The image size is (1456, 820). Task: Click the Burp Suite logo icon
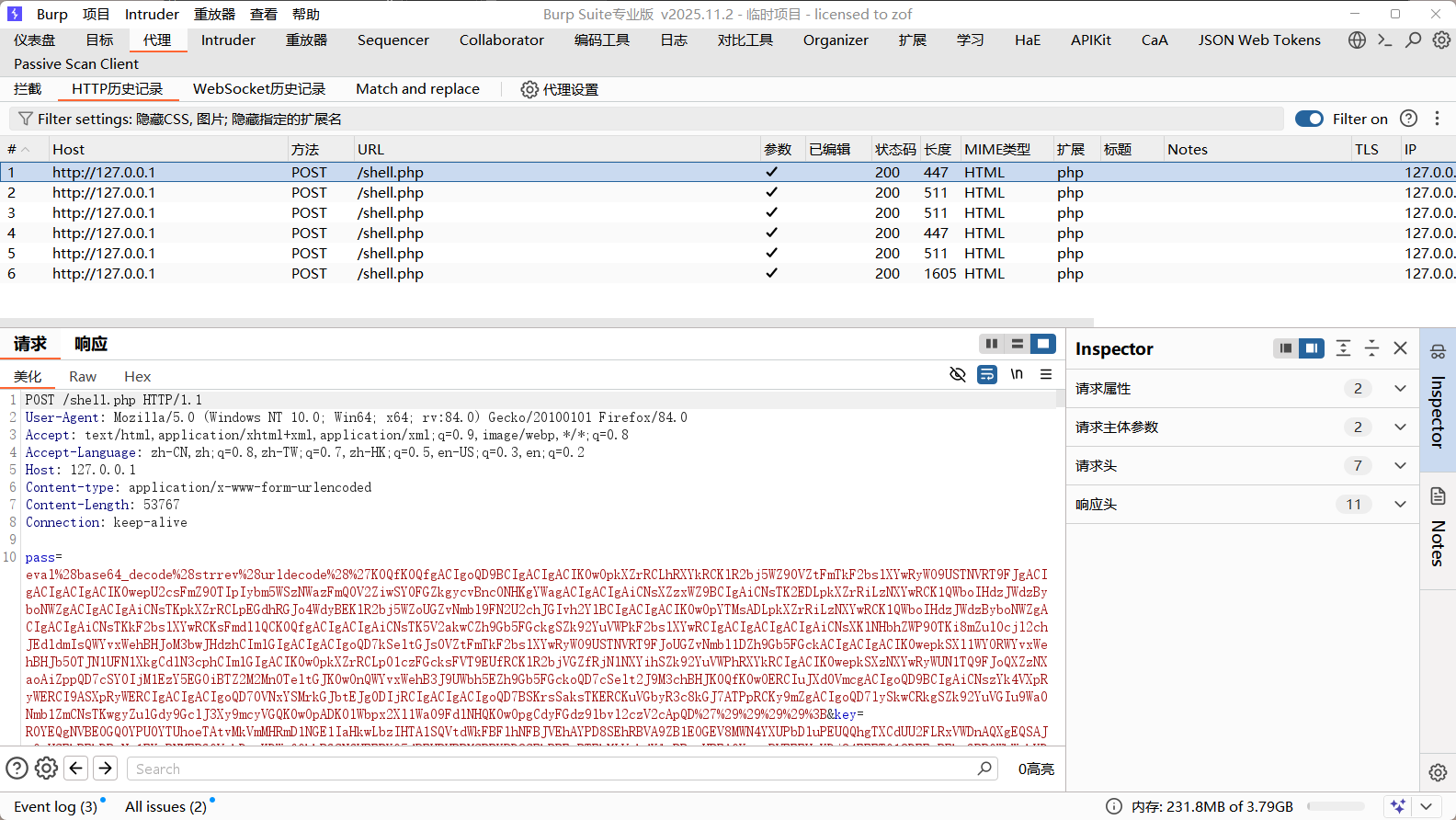pos(15,14)
